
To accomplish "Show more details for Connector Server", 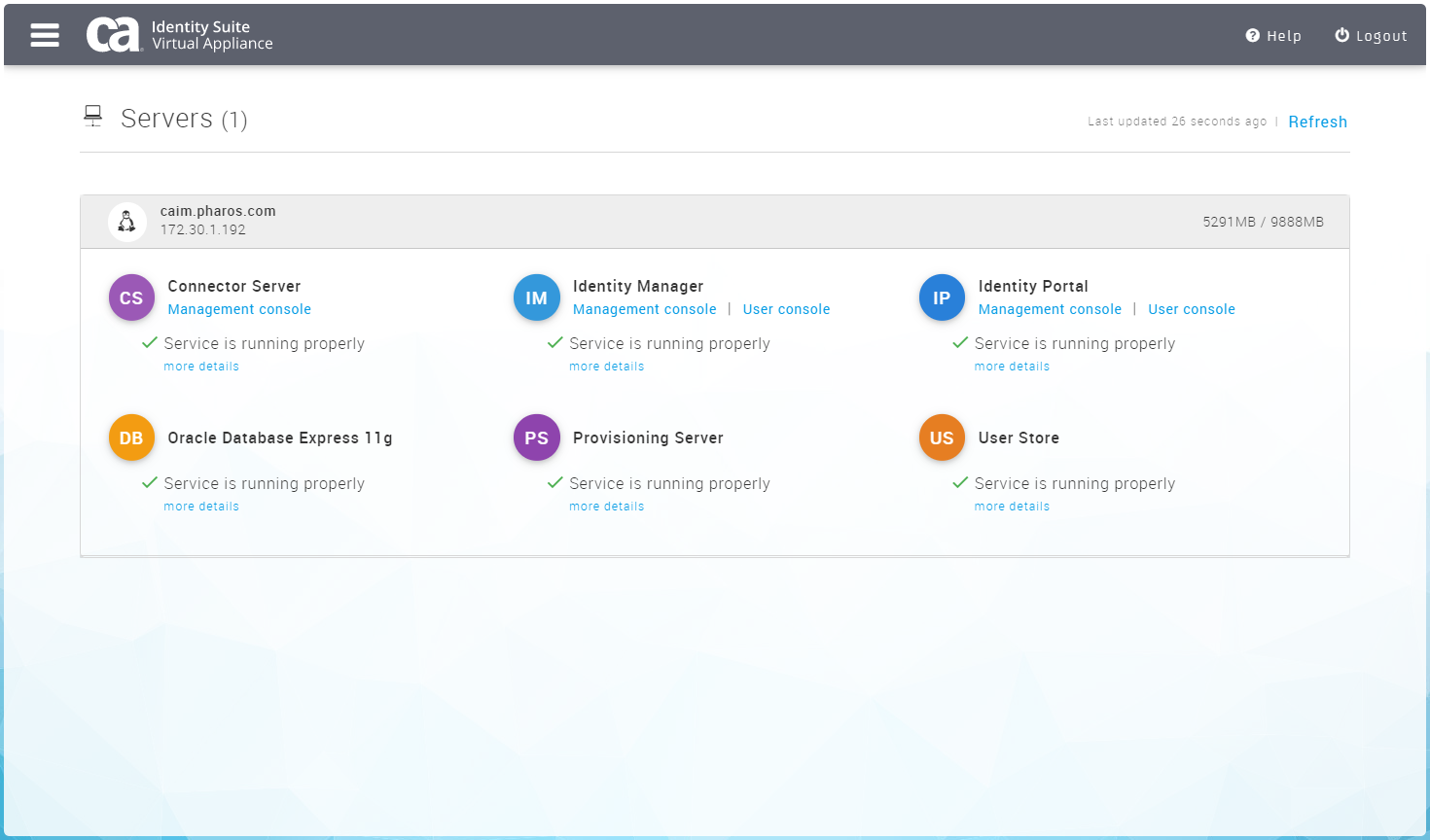I will pos(201,367).
